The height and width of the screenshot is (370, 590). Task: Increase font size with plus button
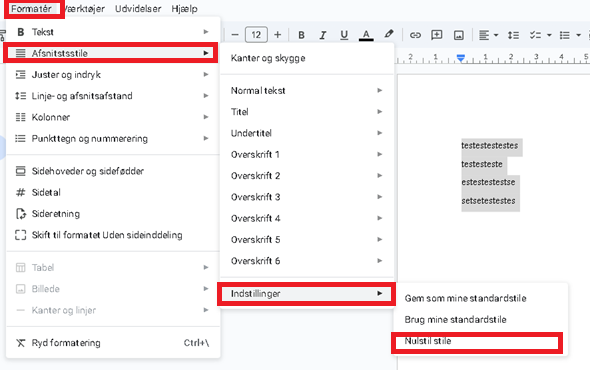click(x=278, y=35)
